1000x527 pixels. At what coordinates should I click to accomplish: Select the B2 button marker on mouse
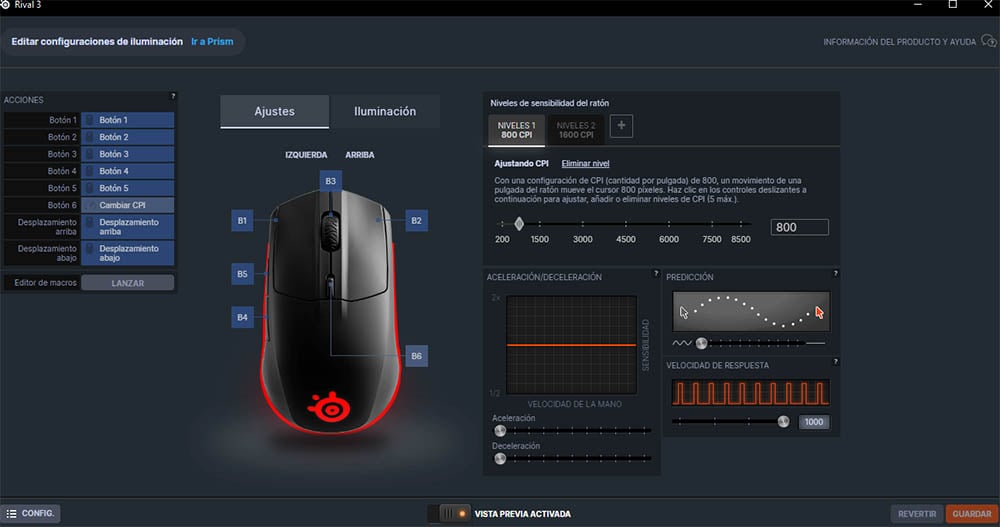[x=416, y=221]
